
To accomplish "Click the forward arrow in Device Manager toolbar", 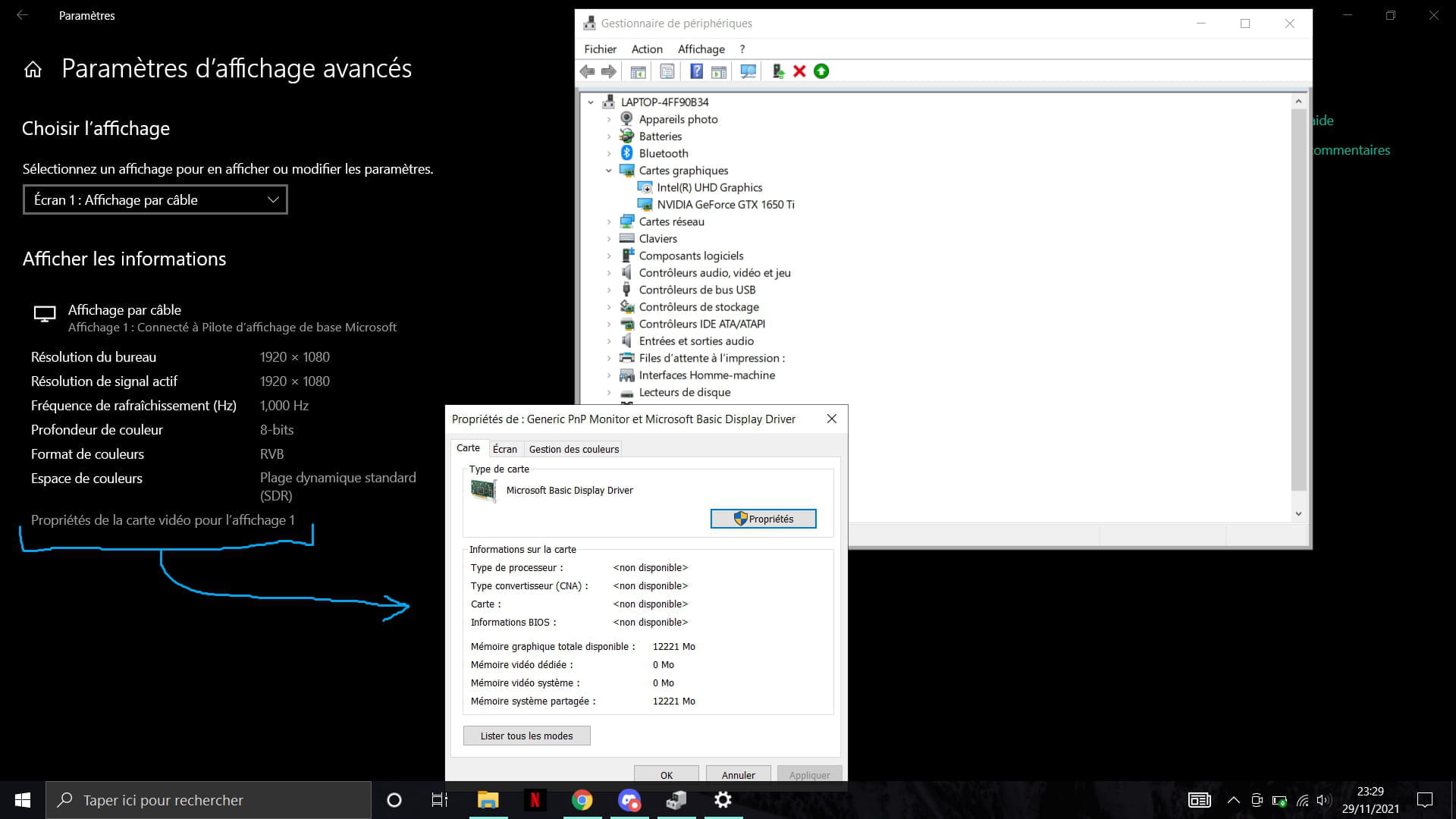I will (x=608, y=71).
